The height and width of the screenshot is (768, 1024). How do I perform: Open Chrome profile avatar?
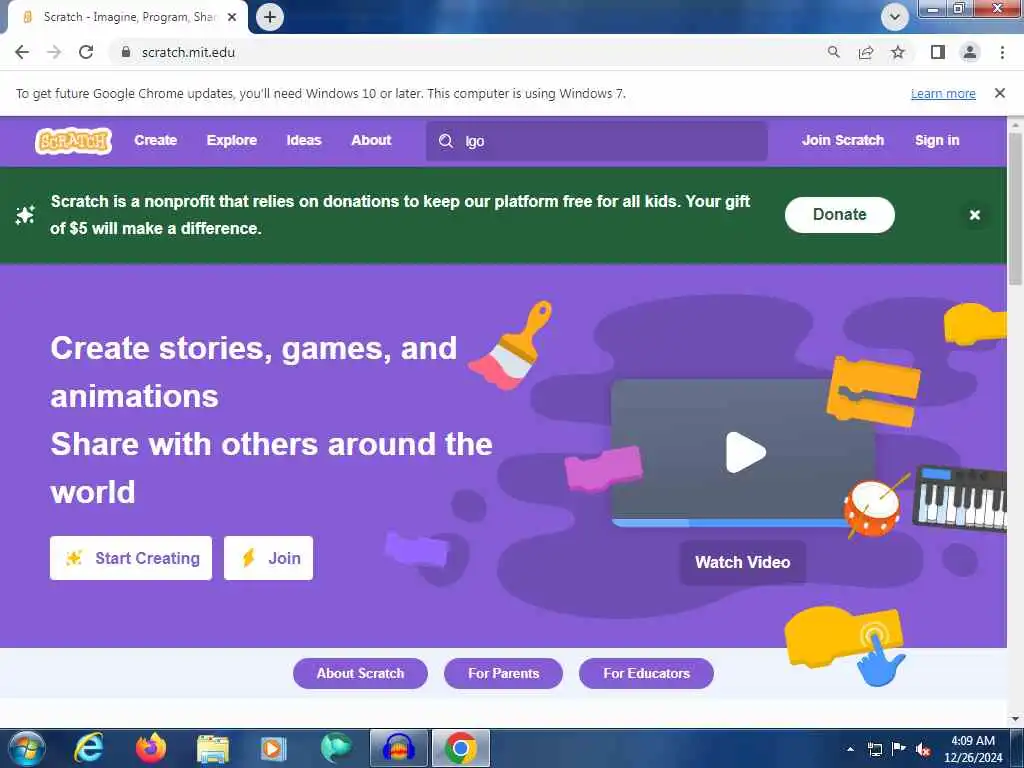pyautogui.click(x=970, y=52)
